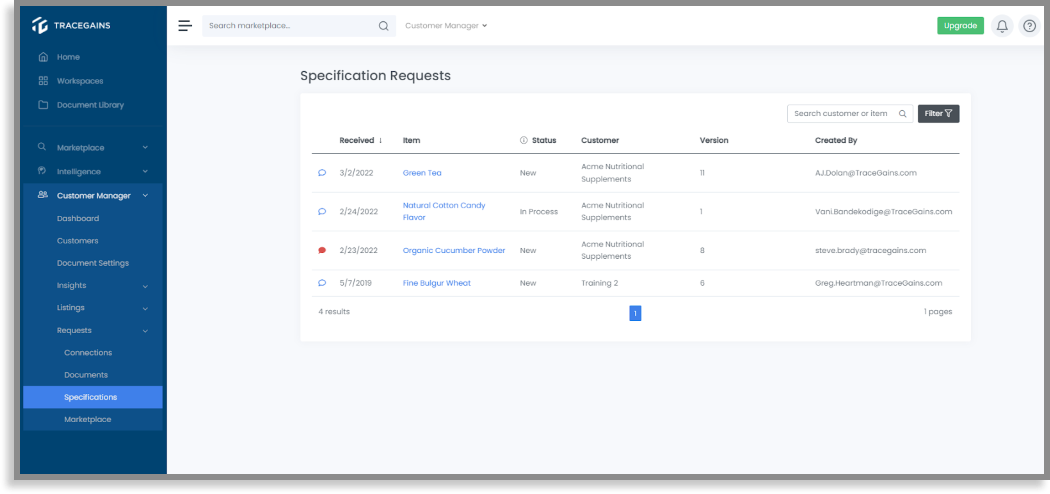
Task: Click the Search customer or item field
Action: (x=850, y=114)
